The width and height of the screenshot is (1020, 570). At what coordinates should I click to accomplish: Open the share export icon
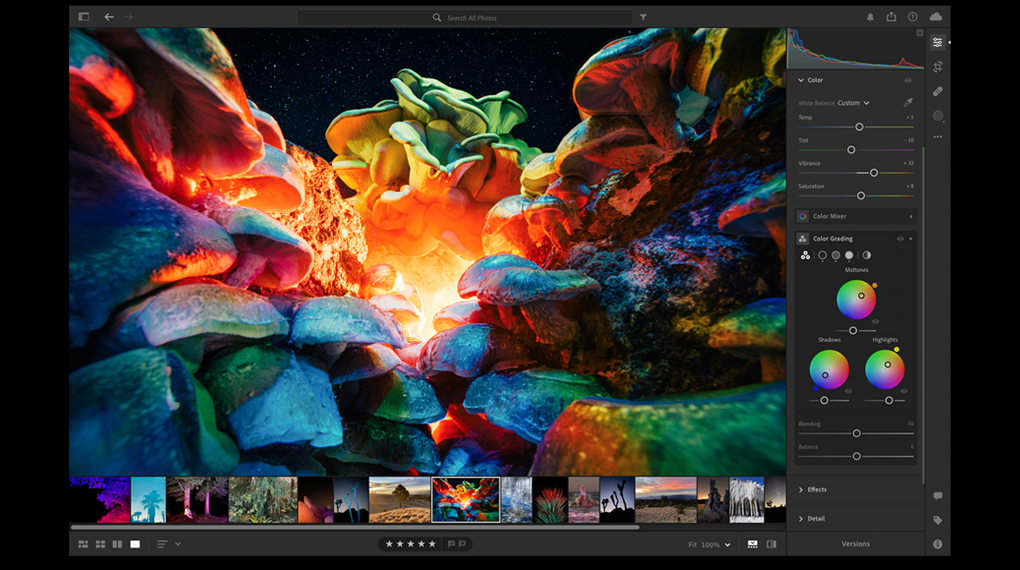click(891, 17)
